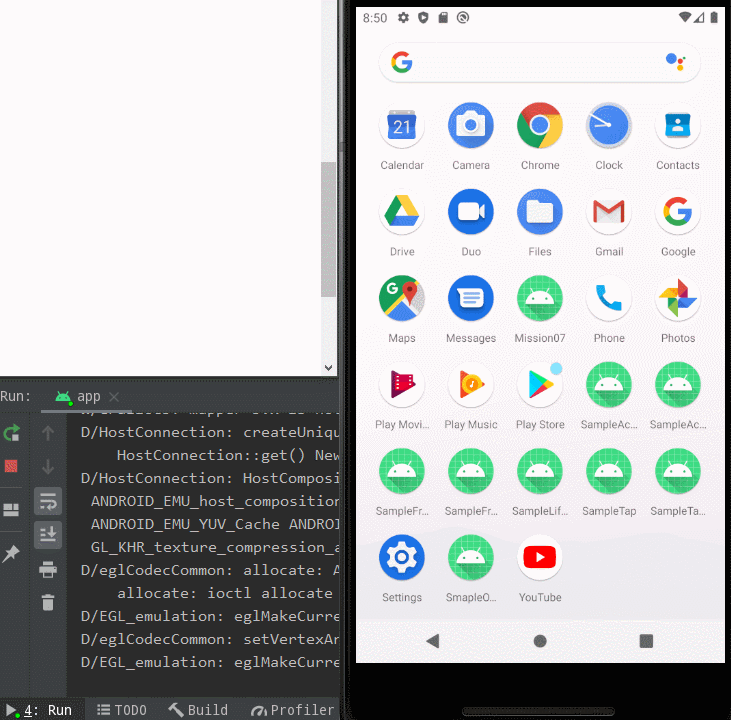Open the SampleLif... app
The width and height of the screenshot is (731, 720).
[539, 471]
